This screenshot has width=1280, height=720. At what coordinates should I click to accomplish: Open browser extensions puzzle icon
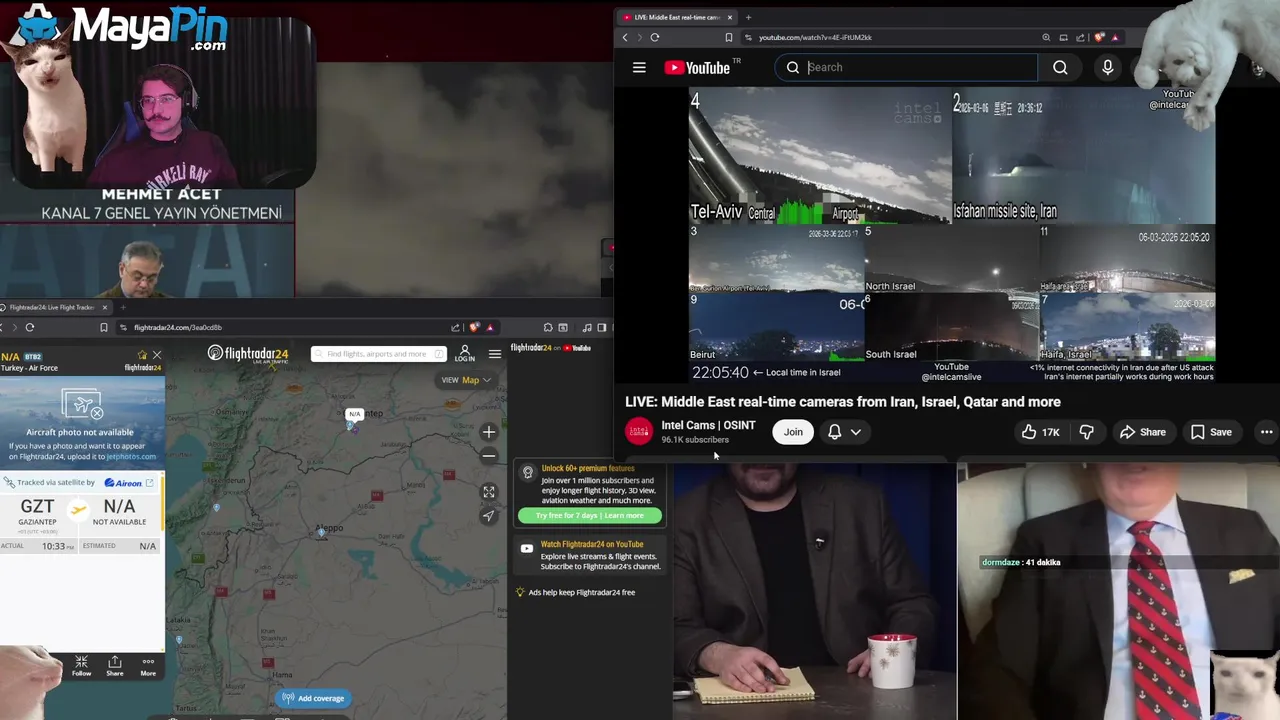(547, 327)
